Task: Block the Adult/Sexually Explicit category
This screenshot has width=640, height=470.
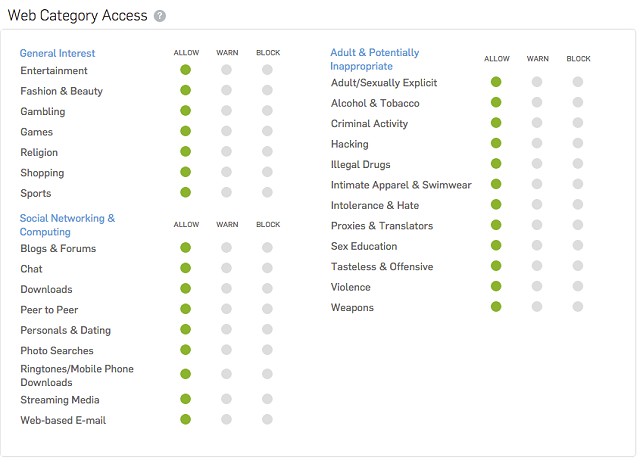Action: tap(578, 82)
